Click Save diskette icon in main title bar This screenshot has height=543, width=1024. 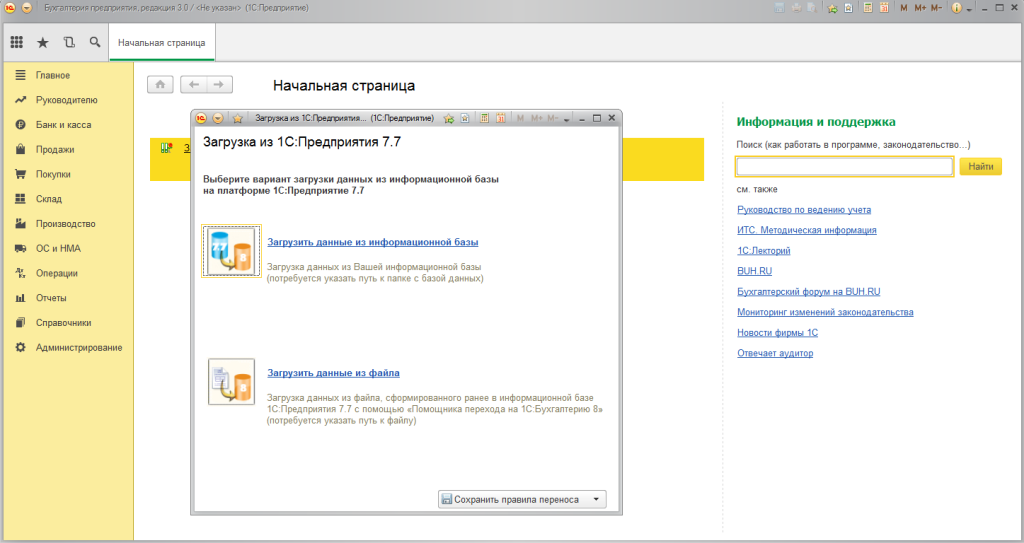[x=779, y=8]
